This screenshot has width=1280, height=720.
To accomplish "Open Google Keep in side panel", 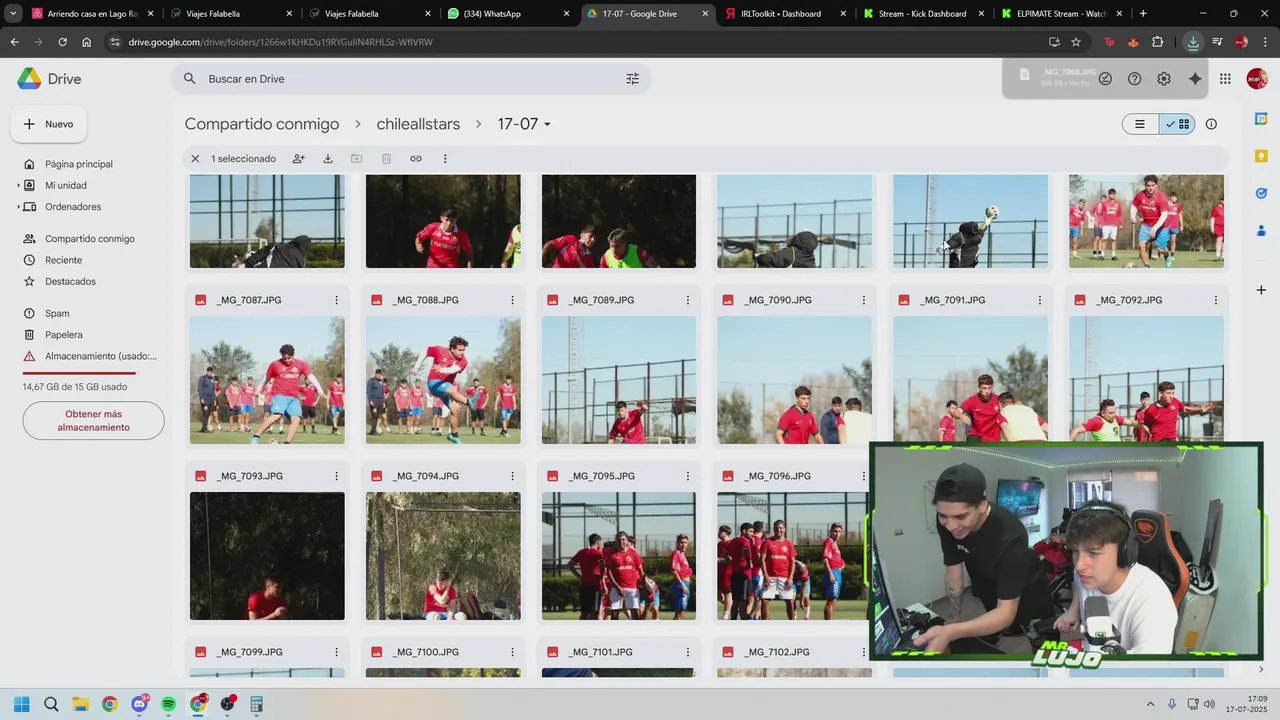I will (x=1261, y=156).
